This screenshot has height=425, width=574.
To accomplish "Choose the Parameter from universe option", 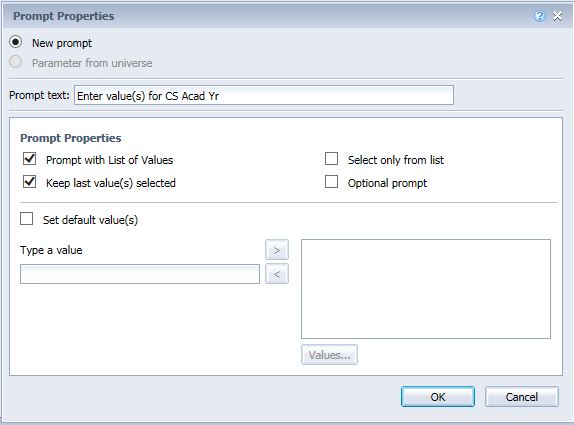I will coord(16,62).
